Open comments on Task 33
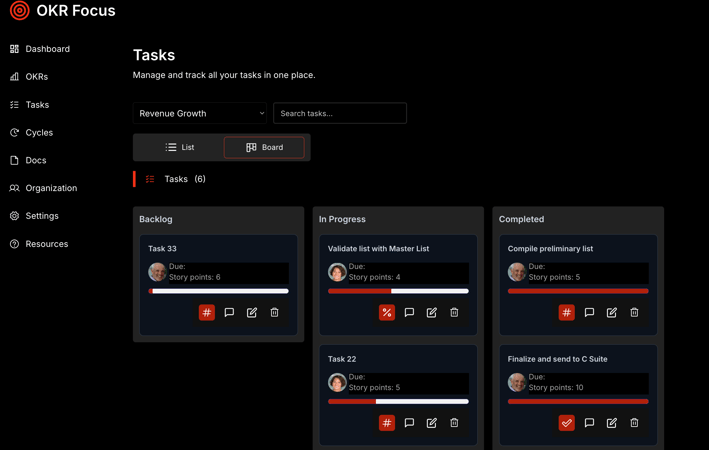 (x=229, y=313)
